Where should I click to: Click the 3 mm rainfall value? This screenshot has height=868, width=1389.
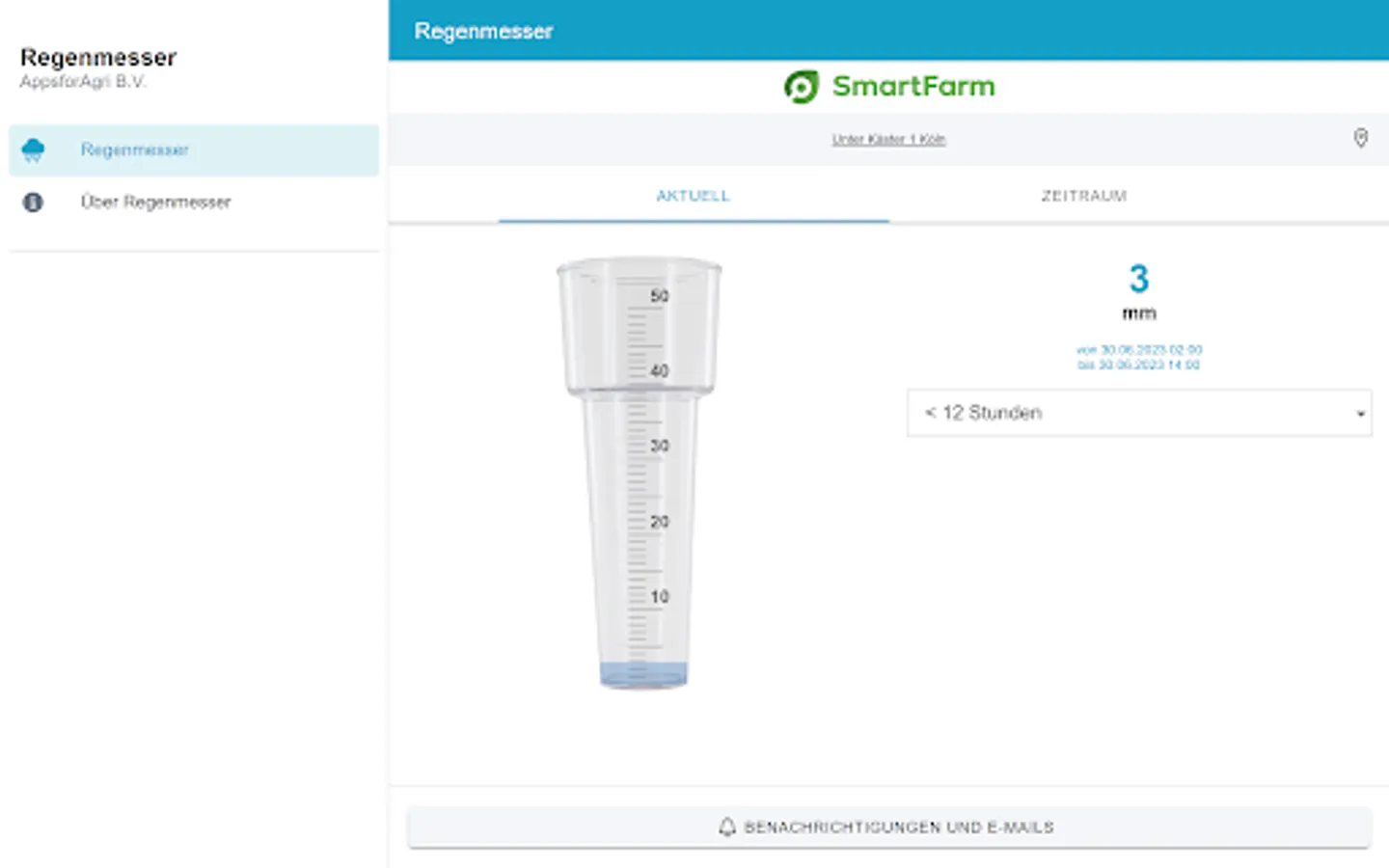[x=1139, y=292]
